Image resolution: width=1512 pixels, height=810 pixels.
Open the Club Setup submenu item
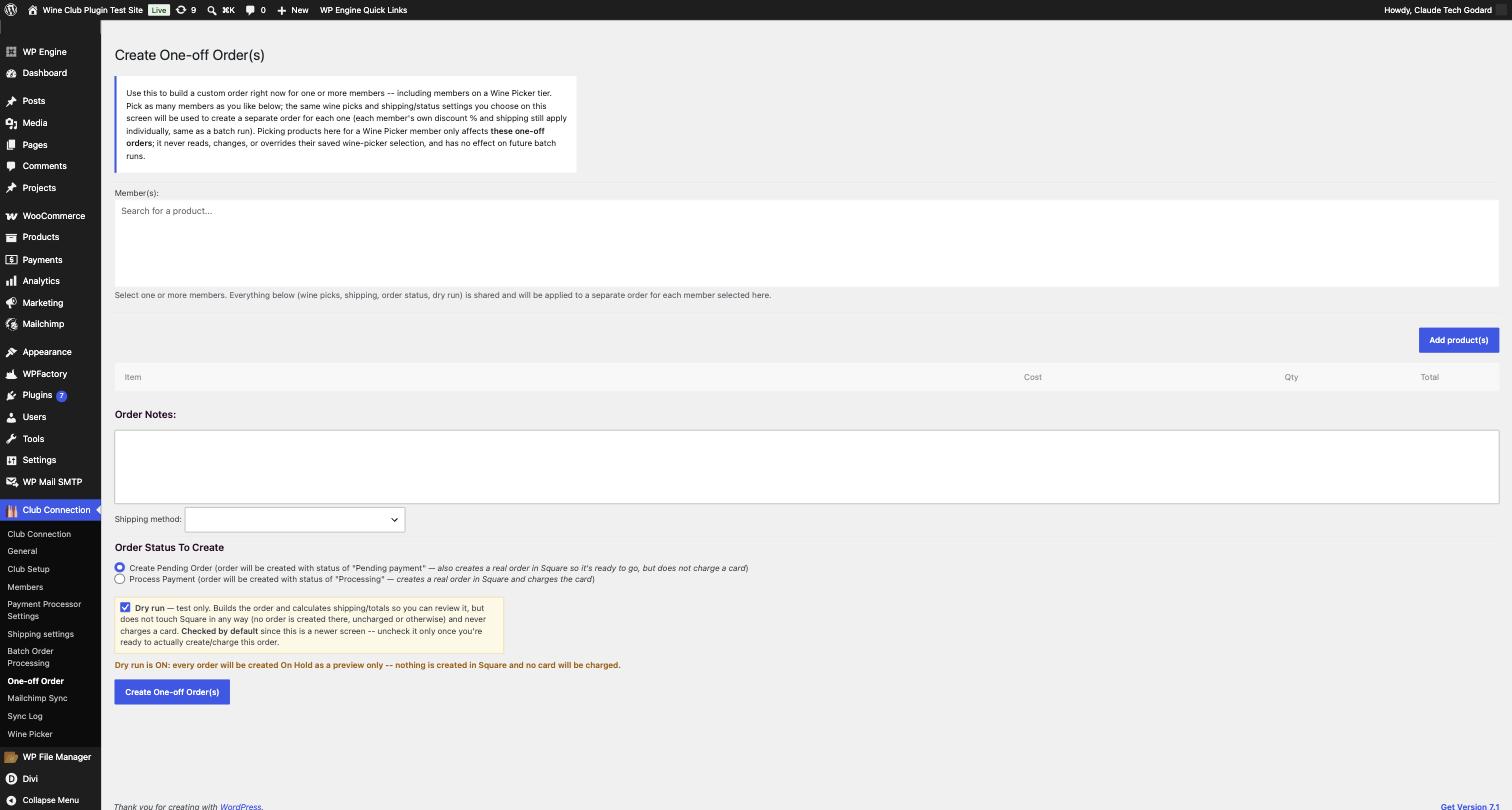pyautogui.click(x=28, y=569)
